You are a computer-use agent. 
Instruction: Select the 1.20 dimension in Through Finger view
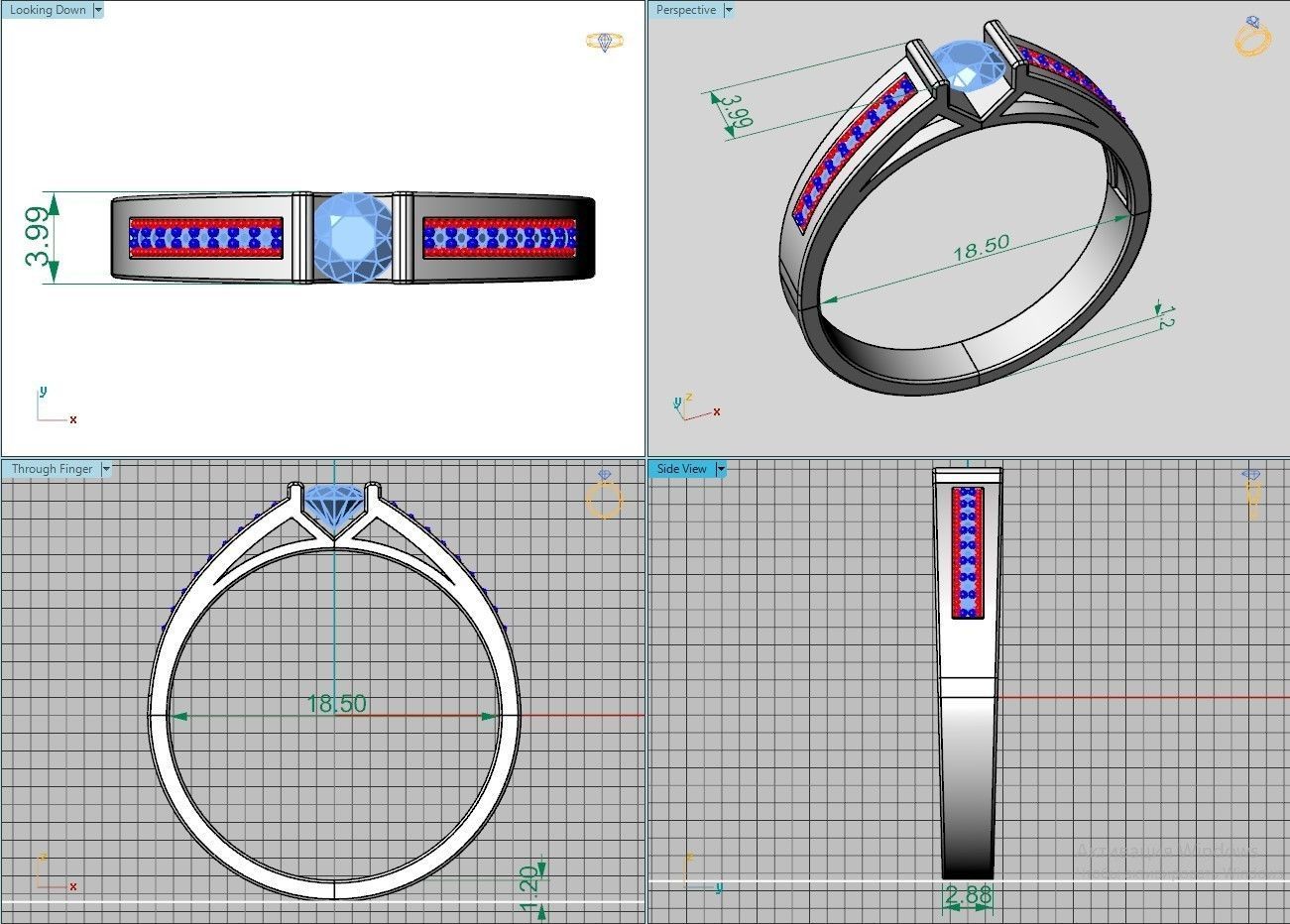pyautogui.click(x=528, y=889)
